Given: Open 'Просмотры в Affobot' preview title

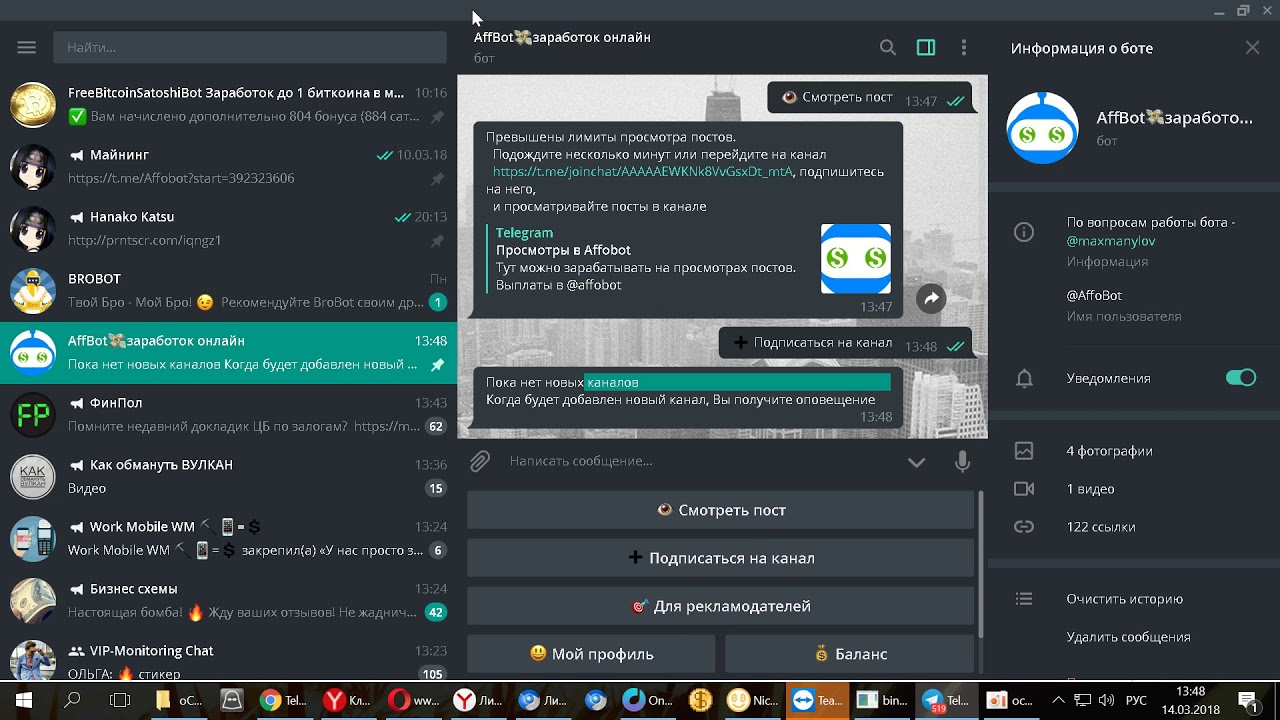Looking at the screenshot, I should tap(563, 250).
